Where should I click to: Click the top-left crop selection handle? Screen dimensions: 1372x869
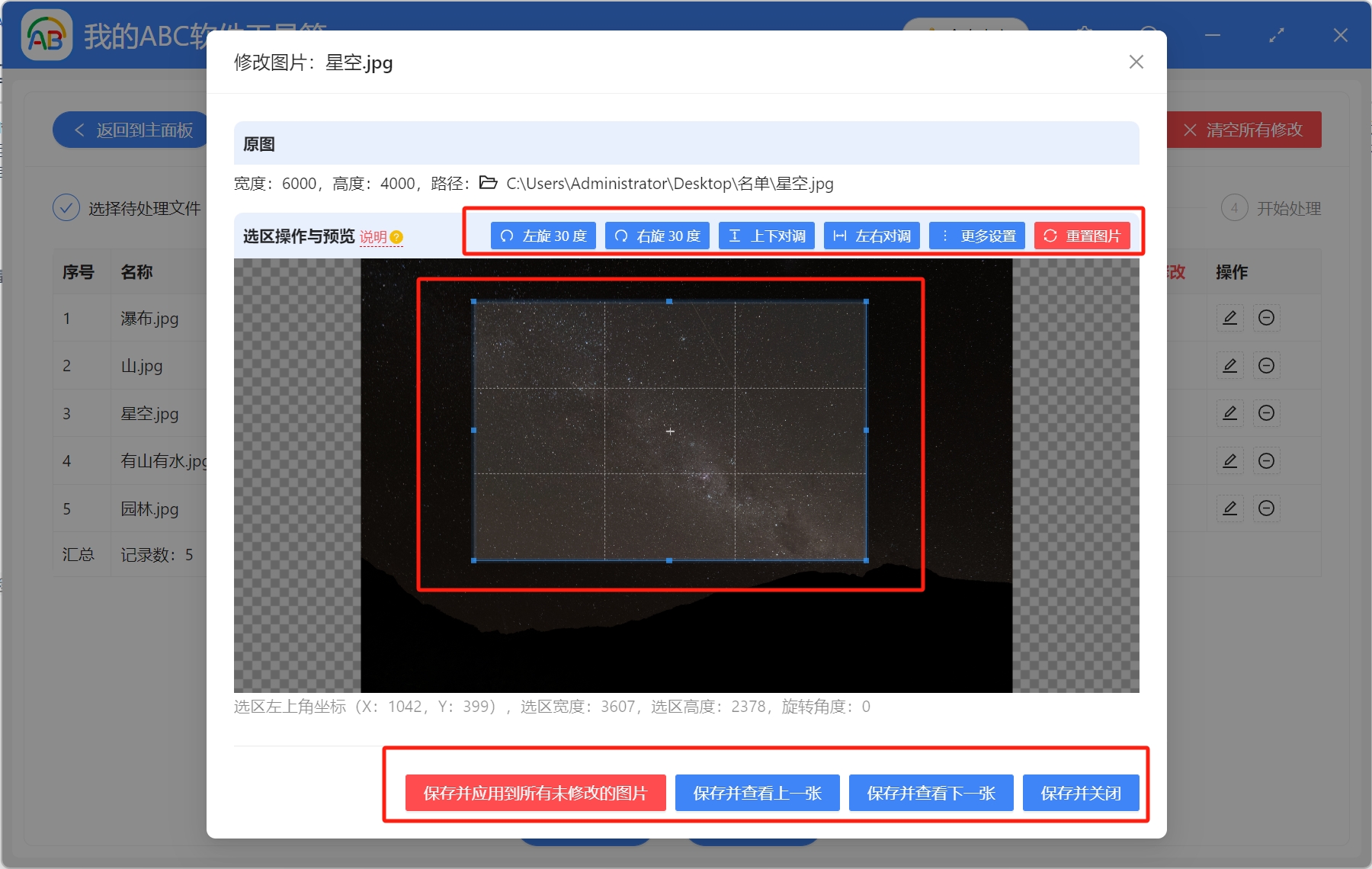[x=474, y=302]
